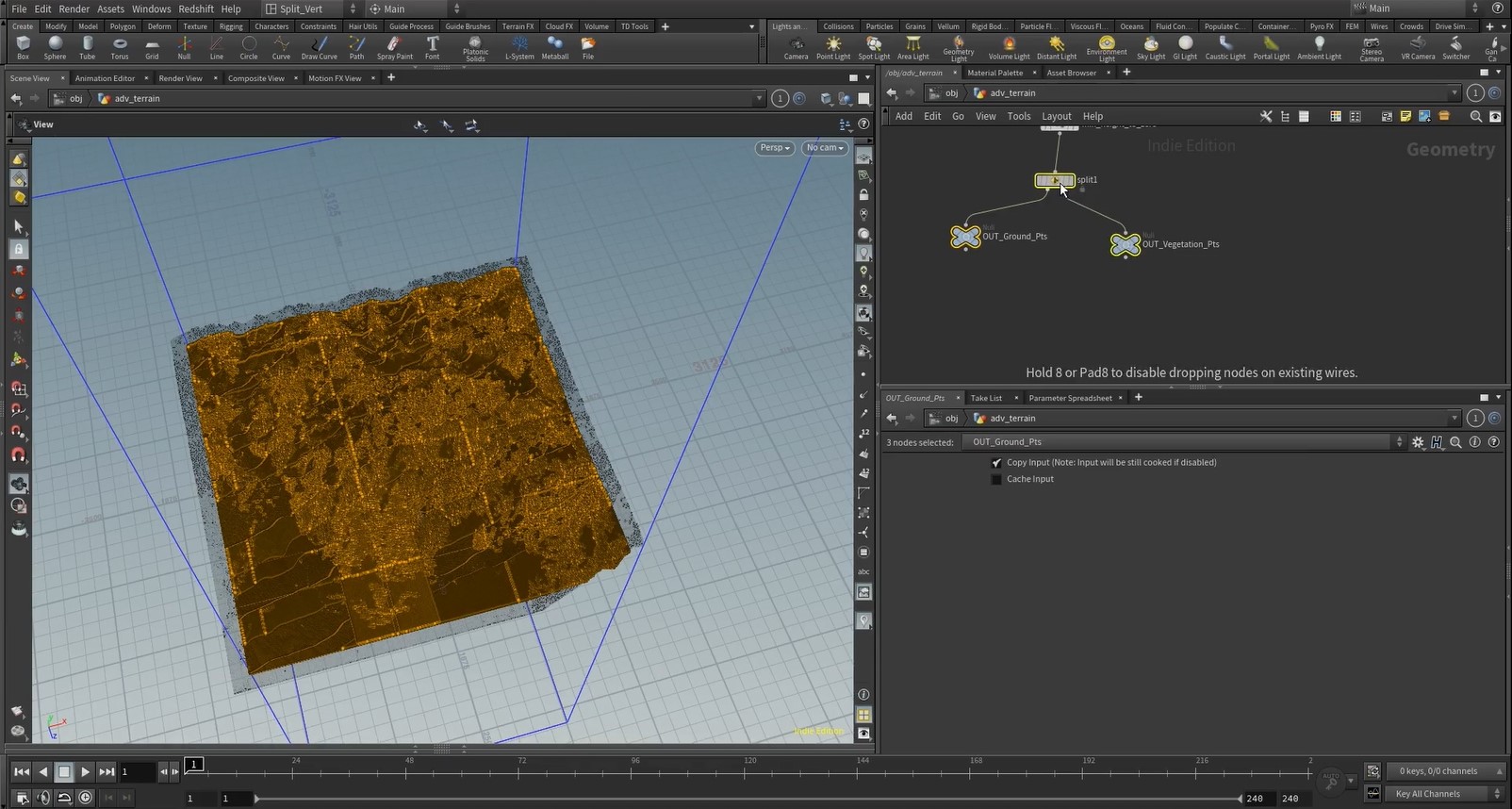The width and height of the screenshot is (1512, 809).
Task: Select the split1 node
Action: tap(1054, 180)
